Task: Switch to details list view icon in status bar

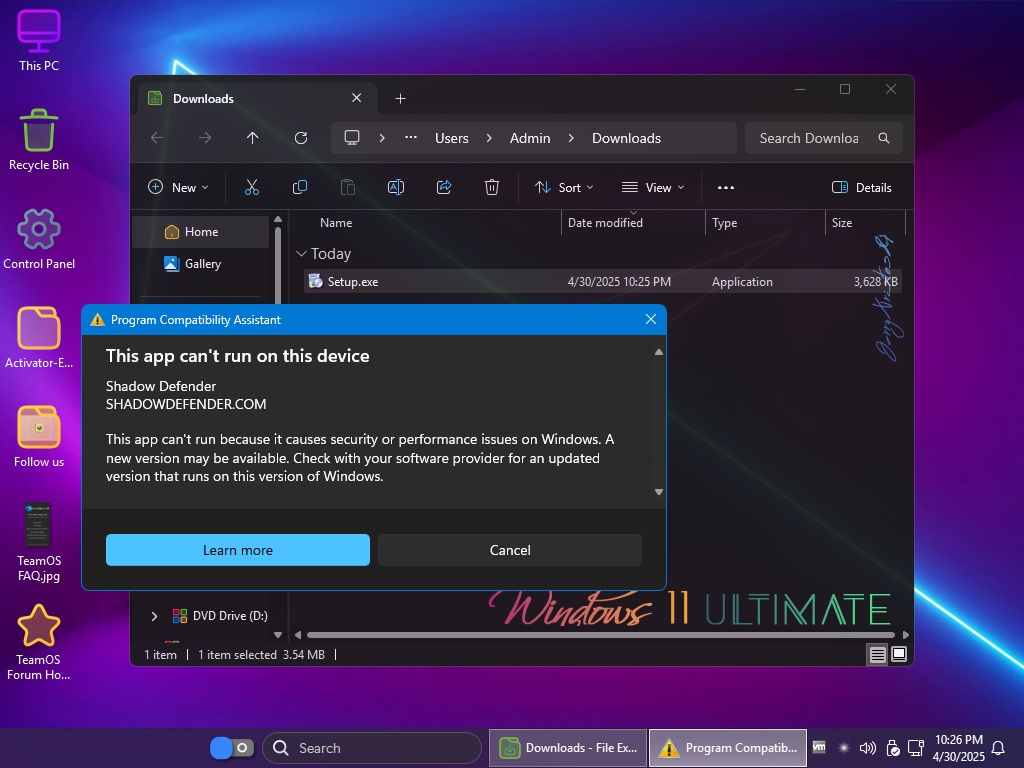Action: [x=877, y=654]
